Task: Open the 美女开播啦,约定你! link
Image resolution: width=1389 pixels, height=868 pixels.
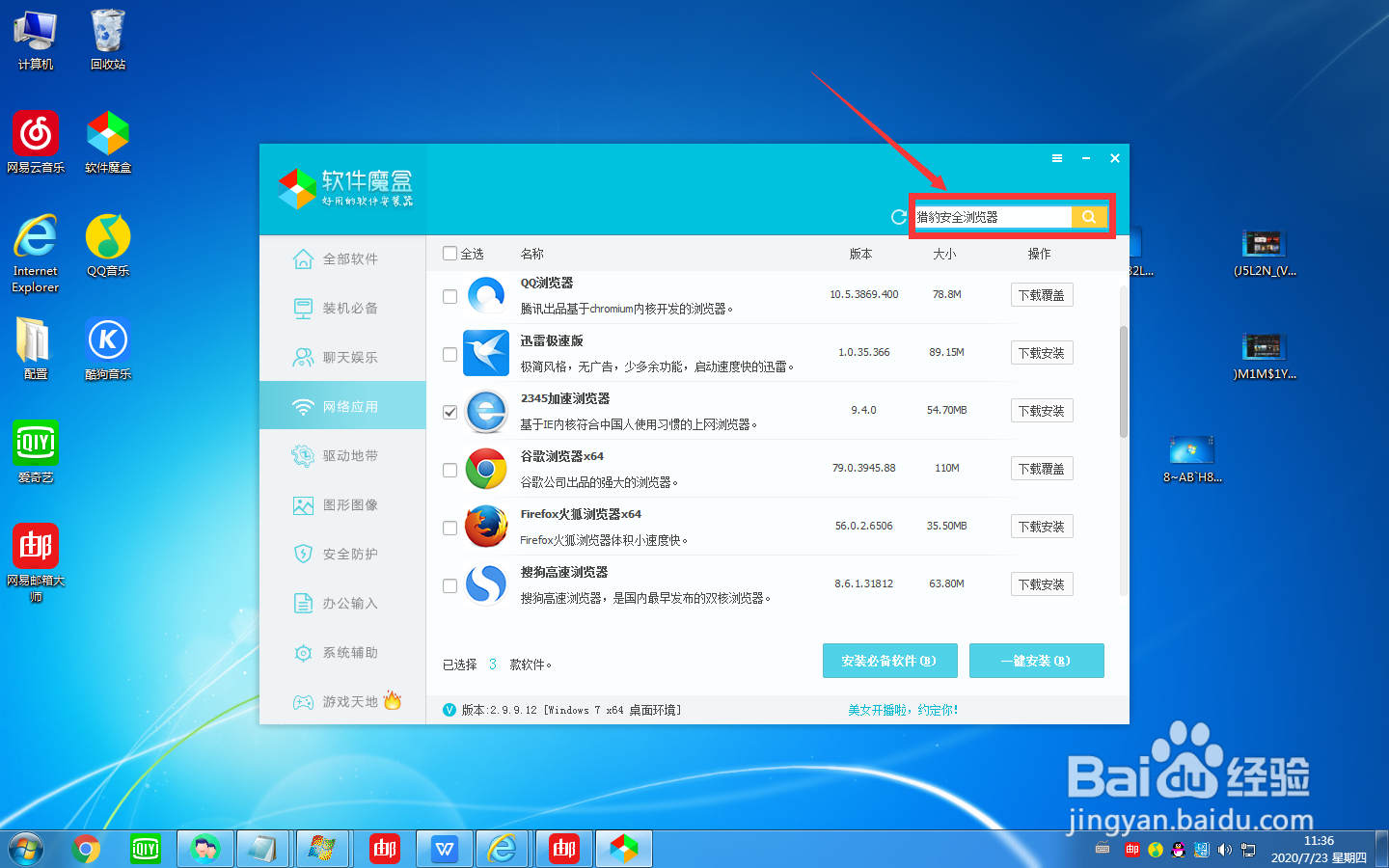Action: tap(903, 710)
